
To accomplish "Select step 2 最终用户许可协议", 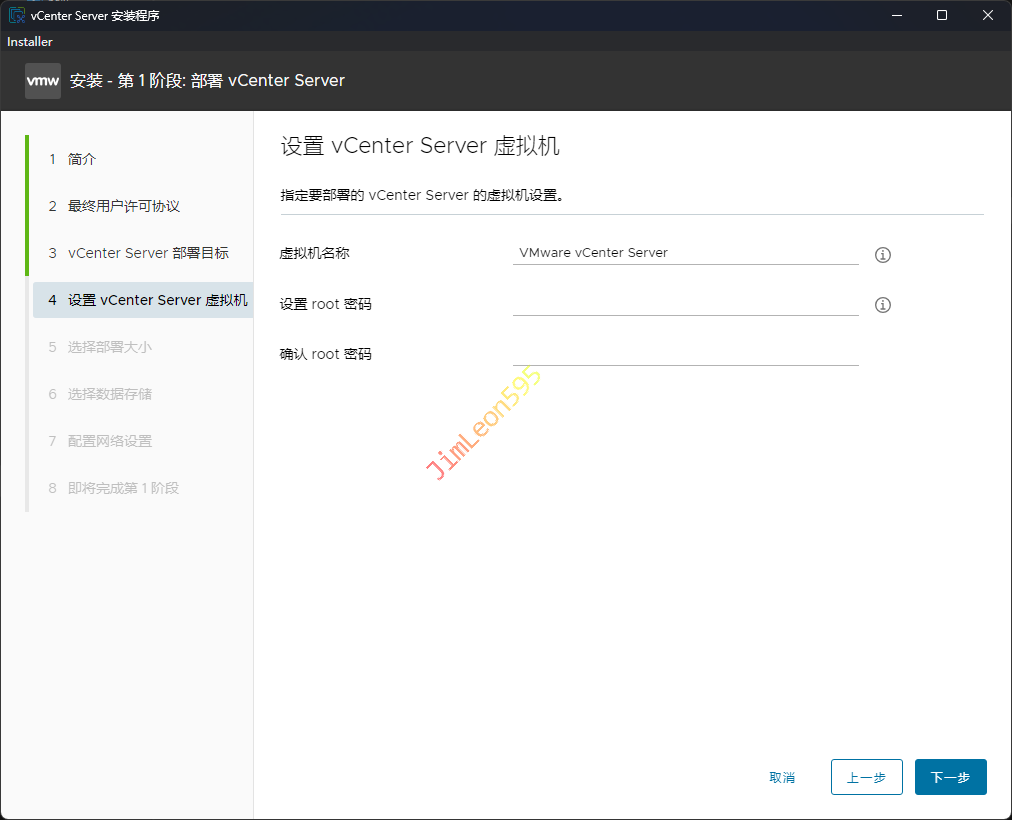I will pyautogui.click(x=123, y=206).
